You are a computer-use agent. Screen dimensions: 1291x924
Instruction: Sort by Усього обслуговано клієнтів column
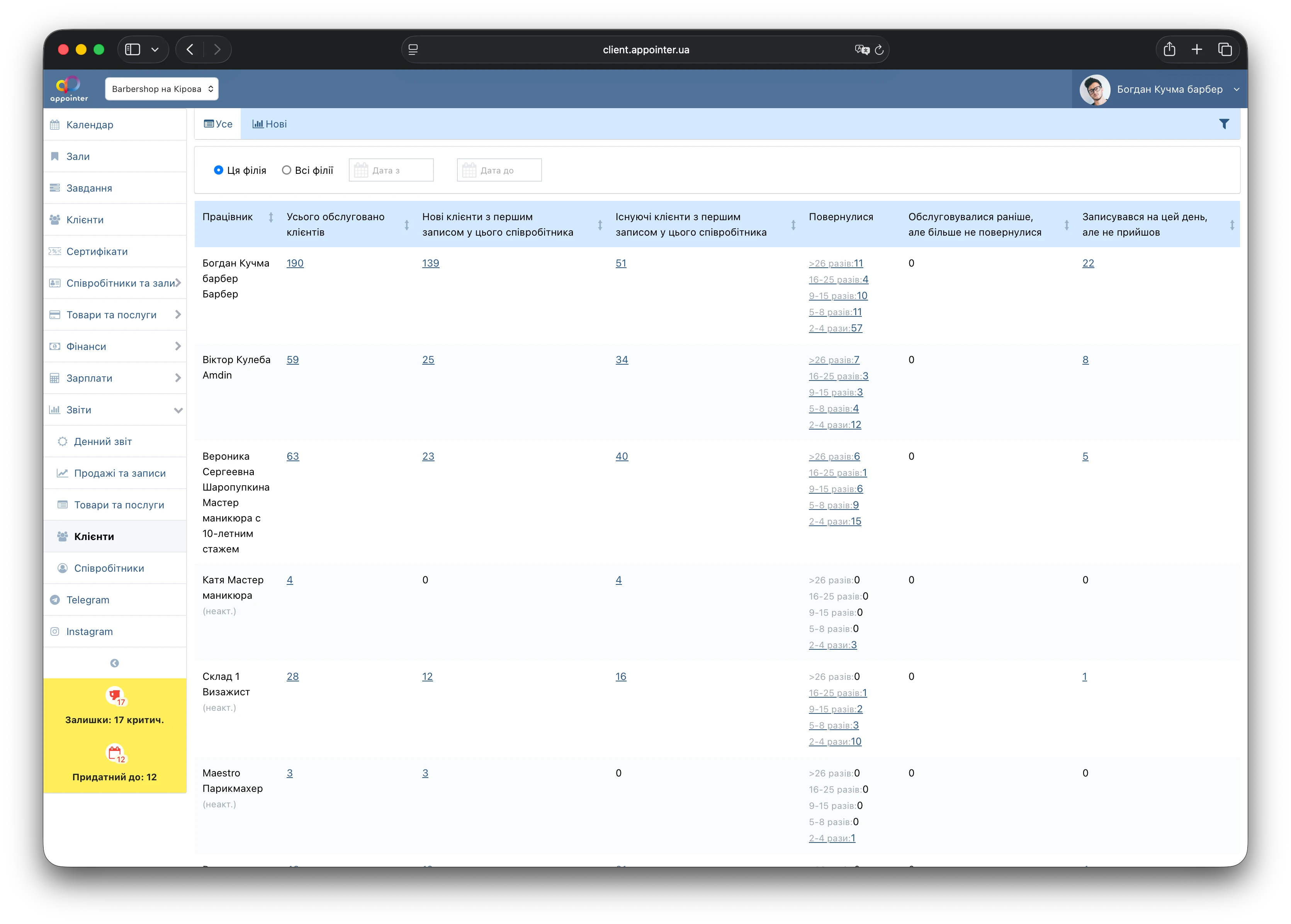[x=407, y=225]
